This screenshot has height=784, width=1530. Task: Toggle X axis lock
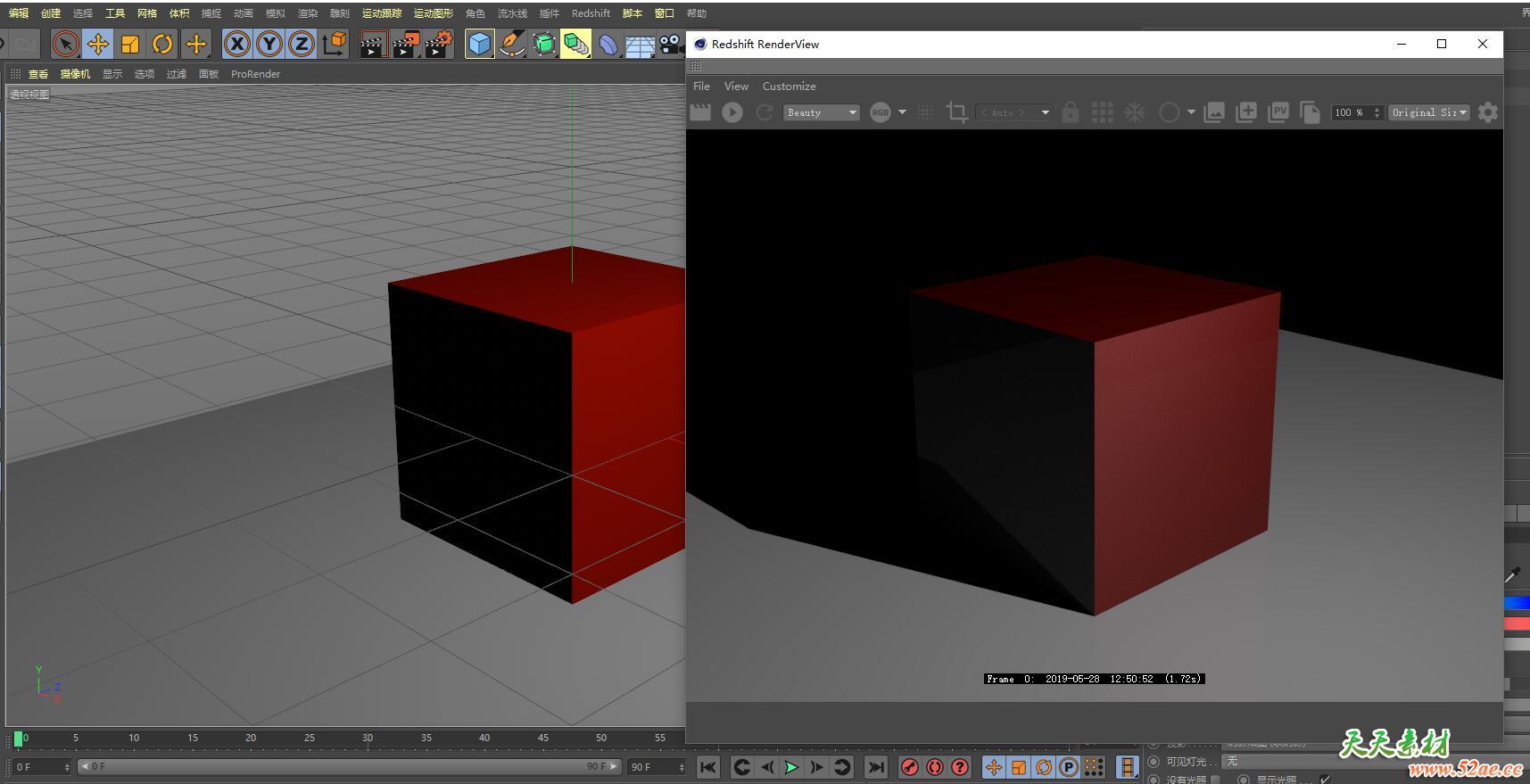coord(237,44)
